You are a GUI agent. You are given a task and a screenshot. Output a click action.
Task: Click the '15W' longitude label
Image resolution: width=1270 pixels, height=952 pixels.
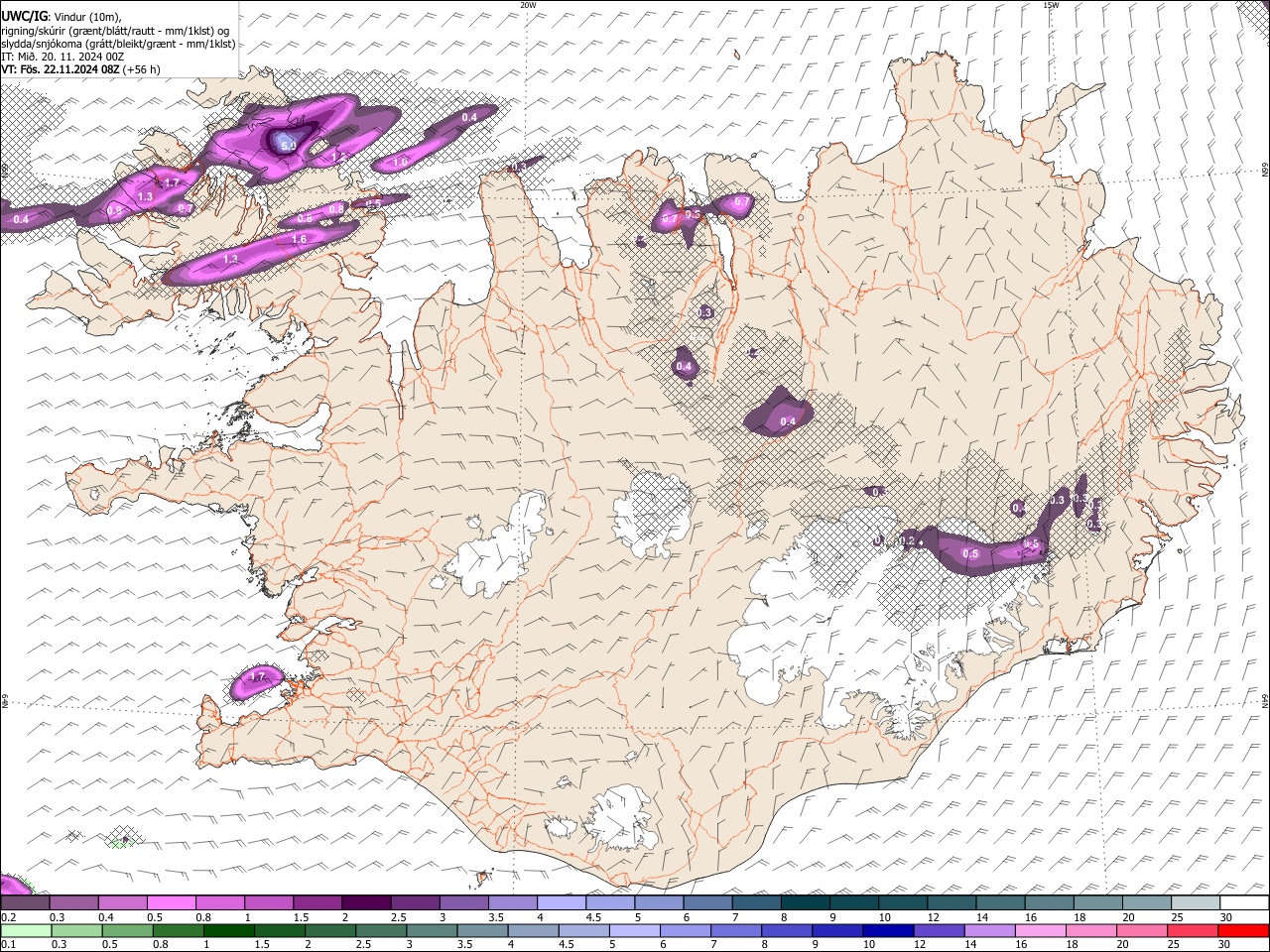1051,5
